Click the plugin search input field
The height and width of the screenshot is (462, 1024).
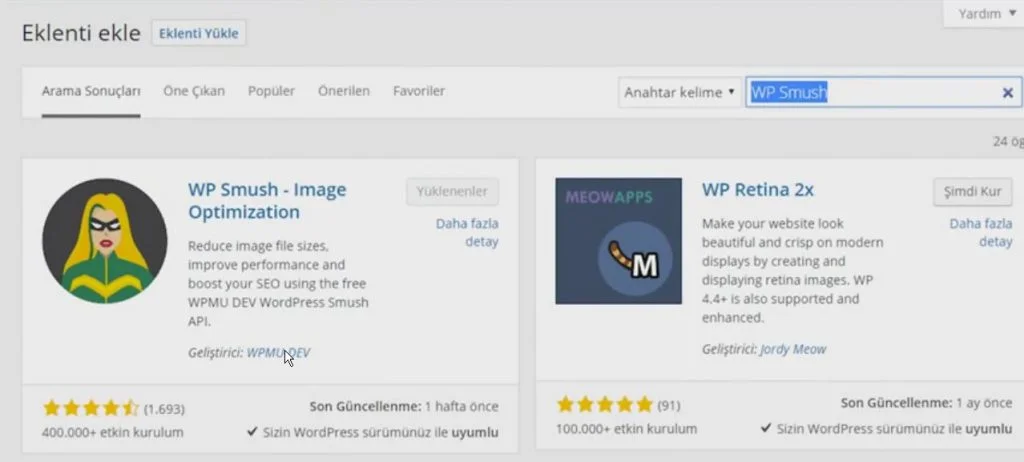point(870,93)
